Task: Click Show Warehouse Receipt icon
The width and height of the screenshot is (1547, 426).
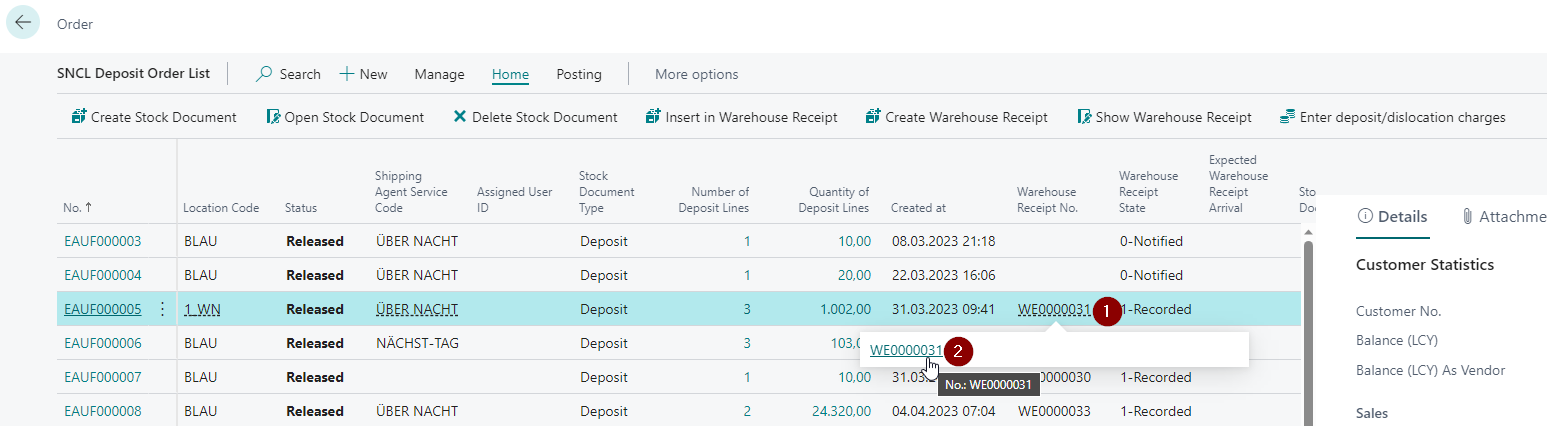Action: [x=1084, y=117]
